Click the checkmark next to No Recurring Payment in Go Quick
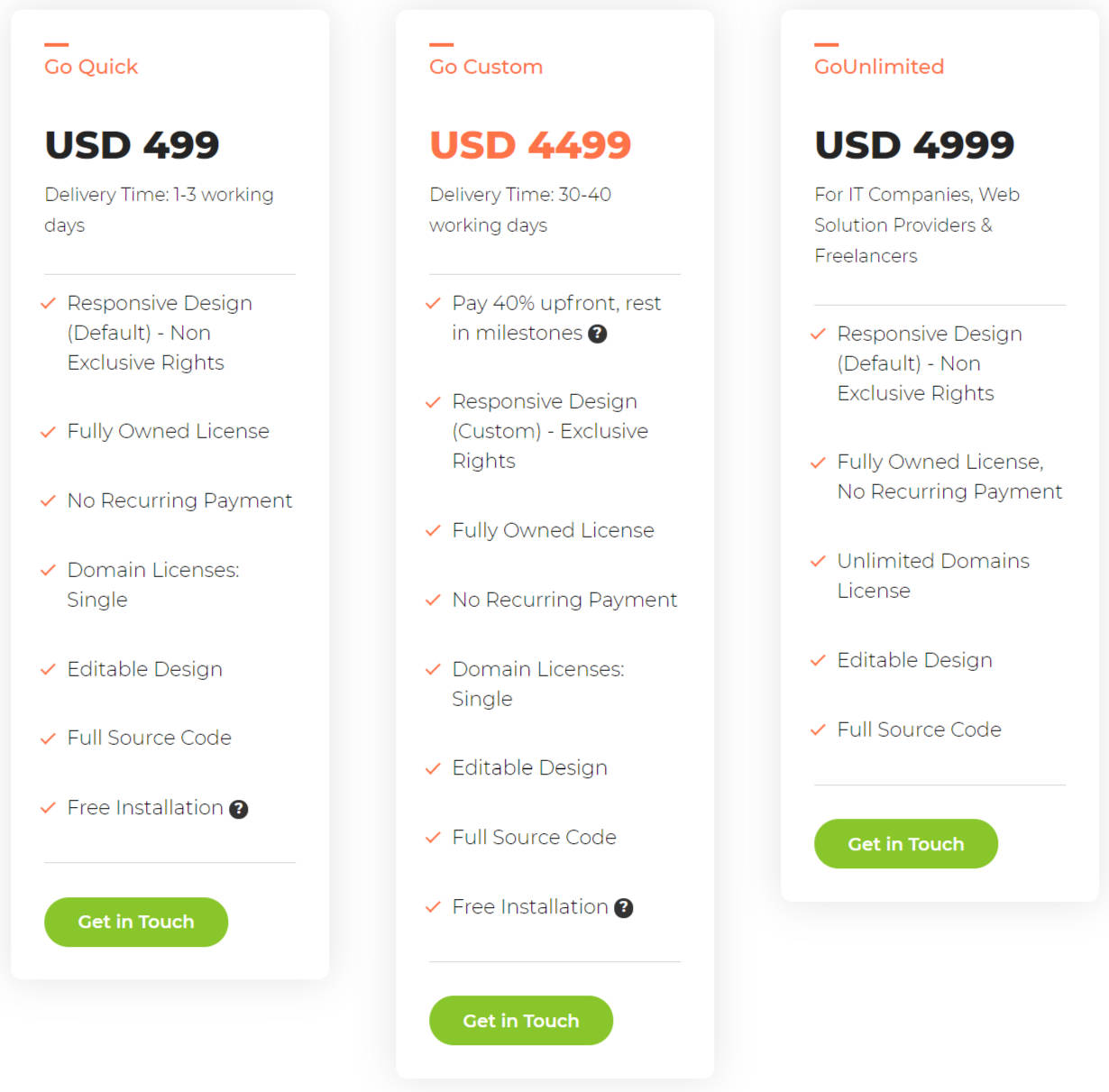Screen dimensions: 1109x1092 click(x=49, y=501)
